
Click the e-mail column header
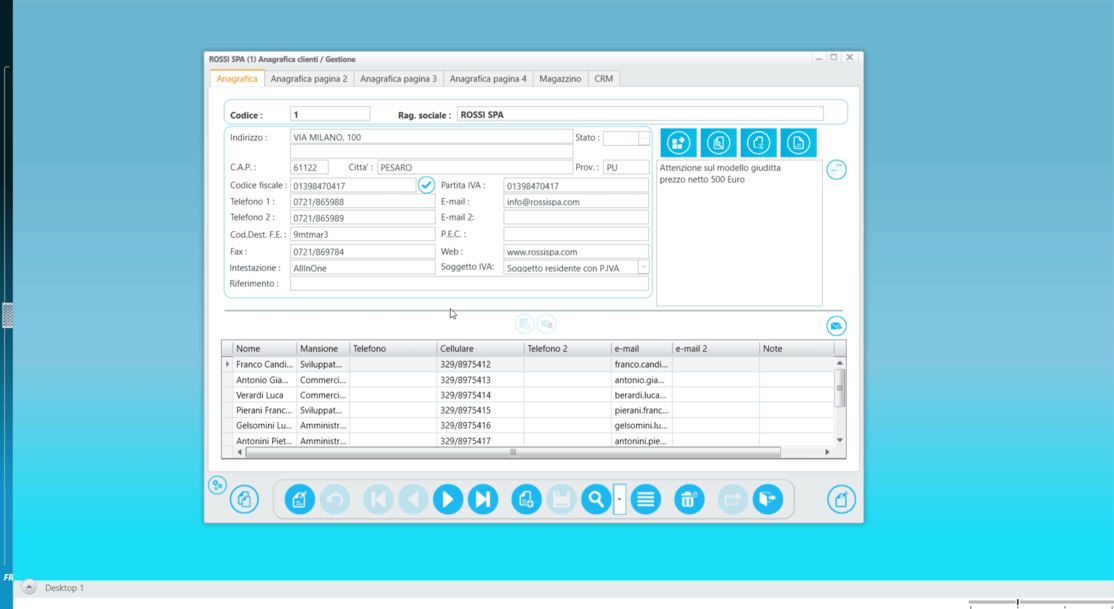pos(642,349)
